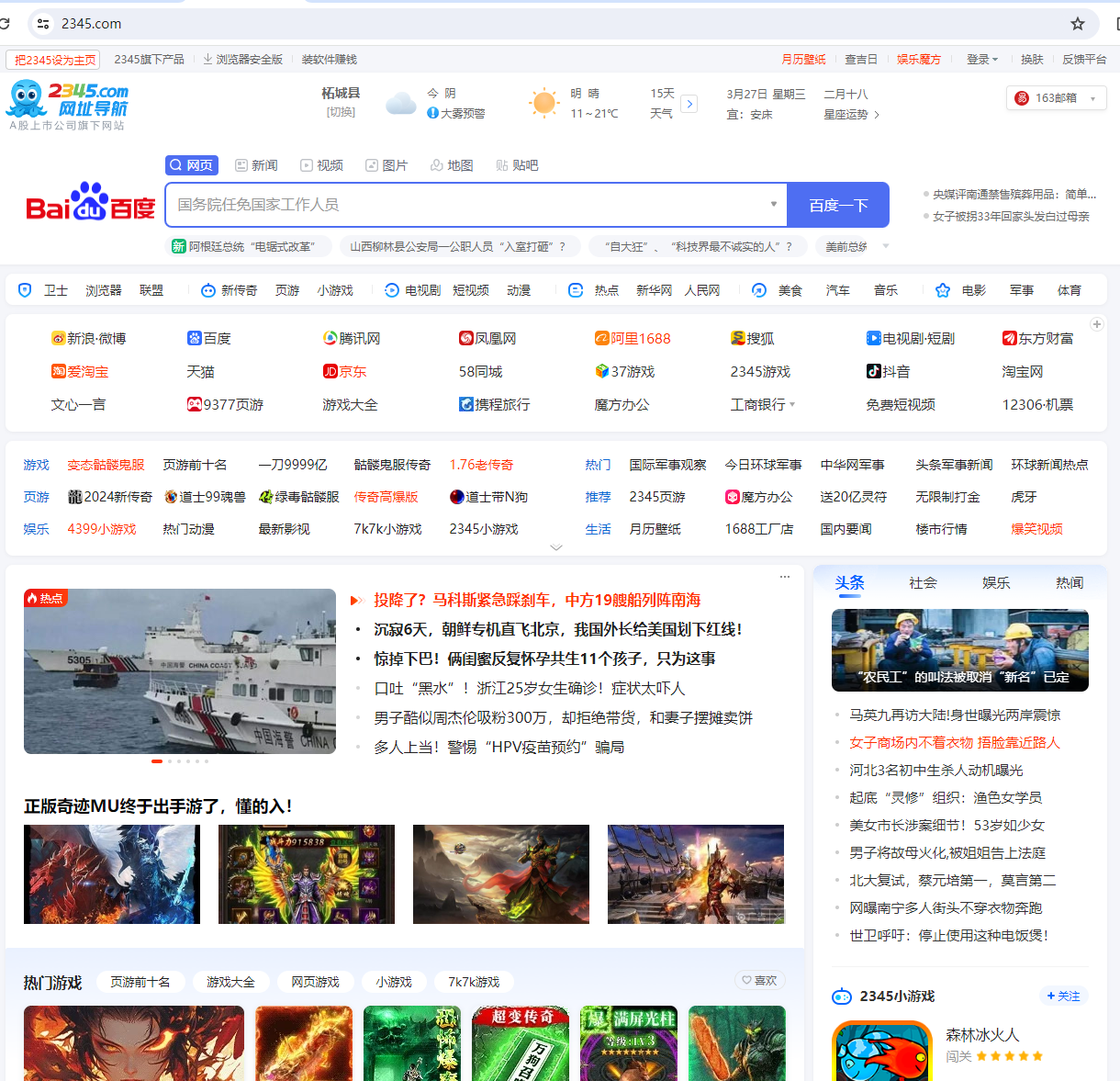1120x1081 pixels.
Task: Select the 卫士 shield icon
Action: pyautogui.click(x=25, y=289)
